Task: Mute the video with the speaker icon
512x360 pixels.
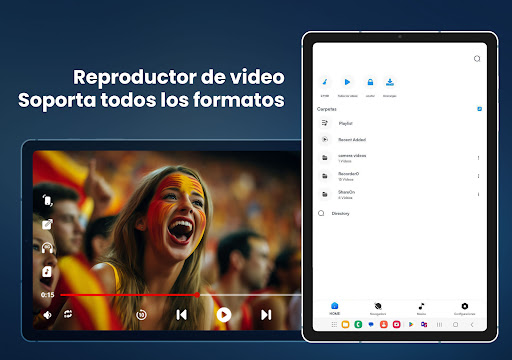Action: point(47,315)
